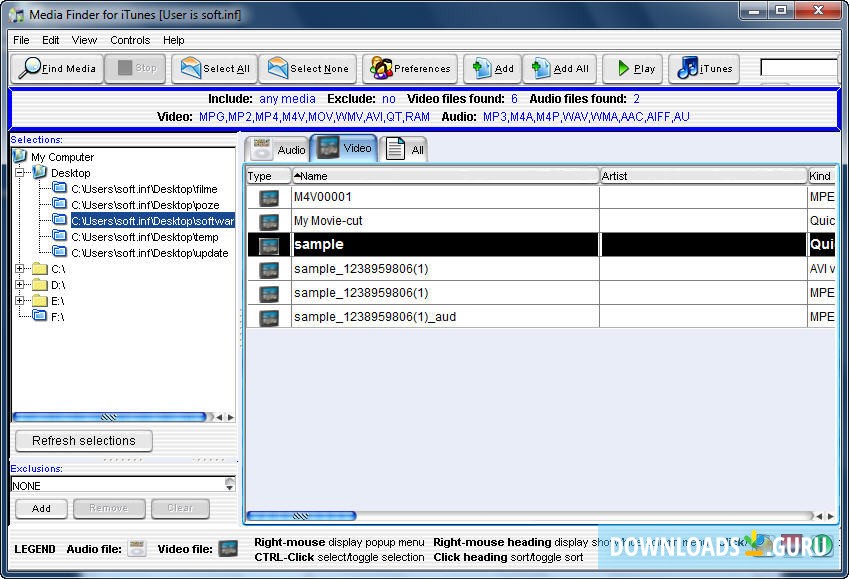The image size is (849, 579).
Task: Select the Add All toolbar icon
Action: point(559,68)
